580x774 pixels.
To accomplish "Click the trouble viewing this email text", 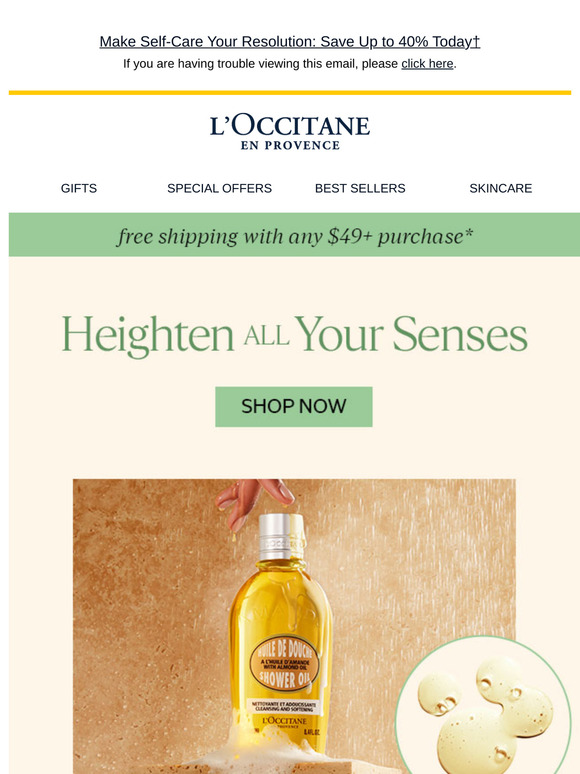I will click(261, 64).
